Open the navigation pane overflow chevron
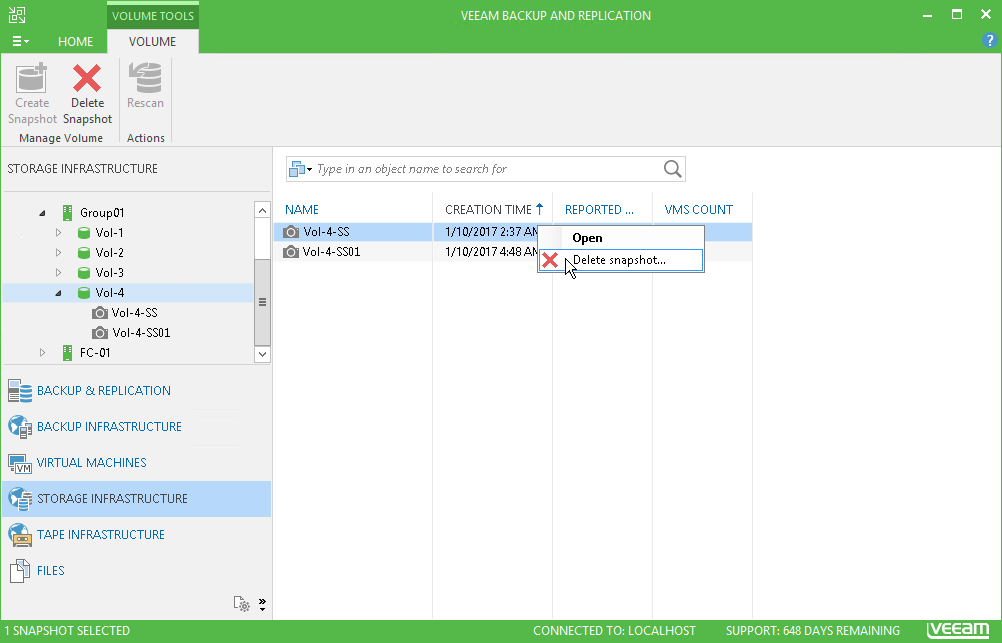Screen dimensions: 1002x643 click(x=262, y=604)
